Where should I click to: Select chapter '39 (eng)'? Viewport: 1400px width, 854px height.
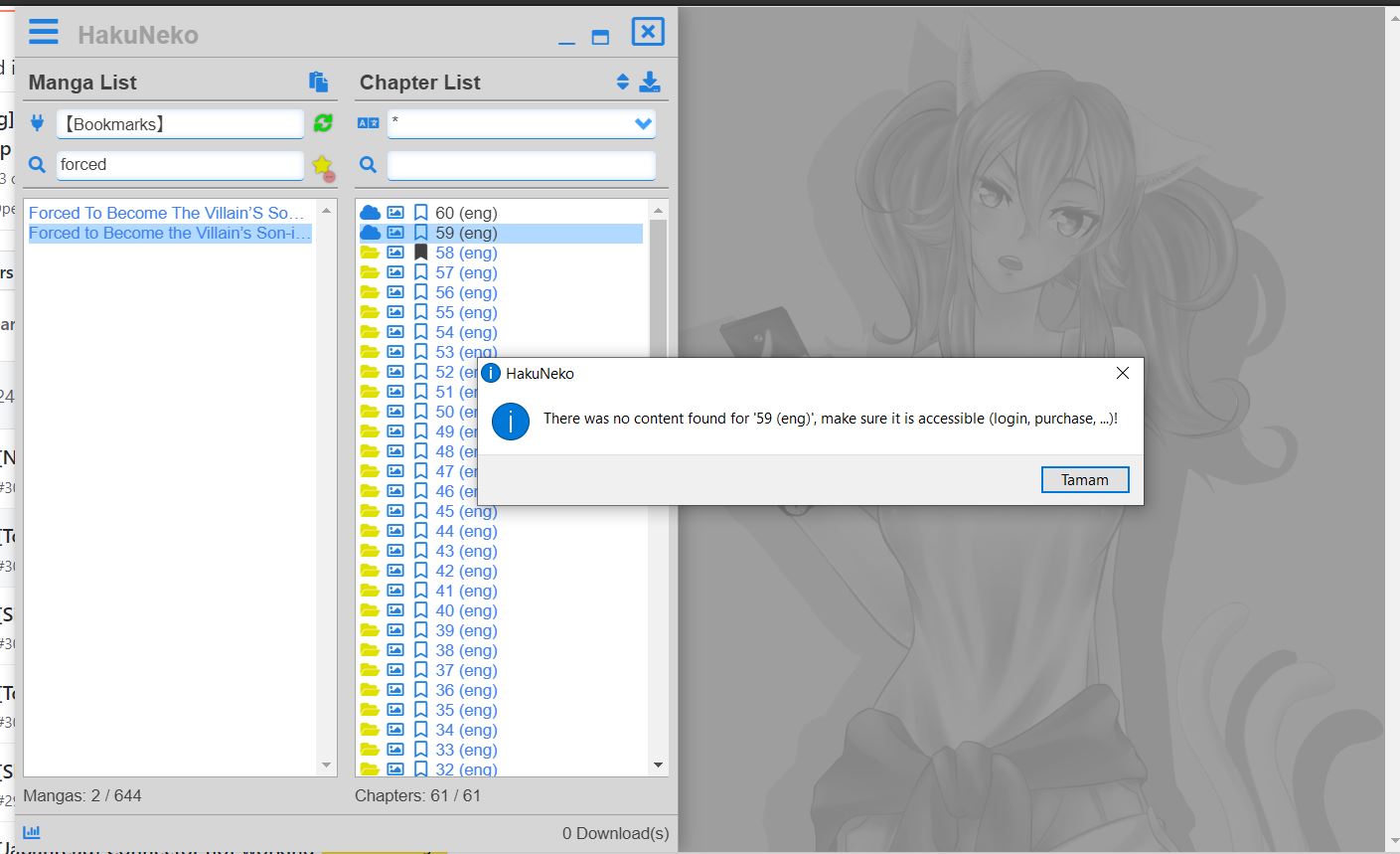(466, 630)
